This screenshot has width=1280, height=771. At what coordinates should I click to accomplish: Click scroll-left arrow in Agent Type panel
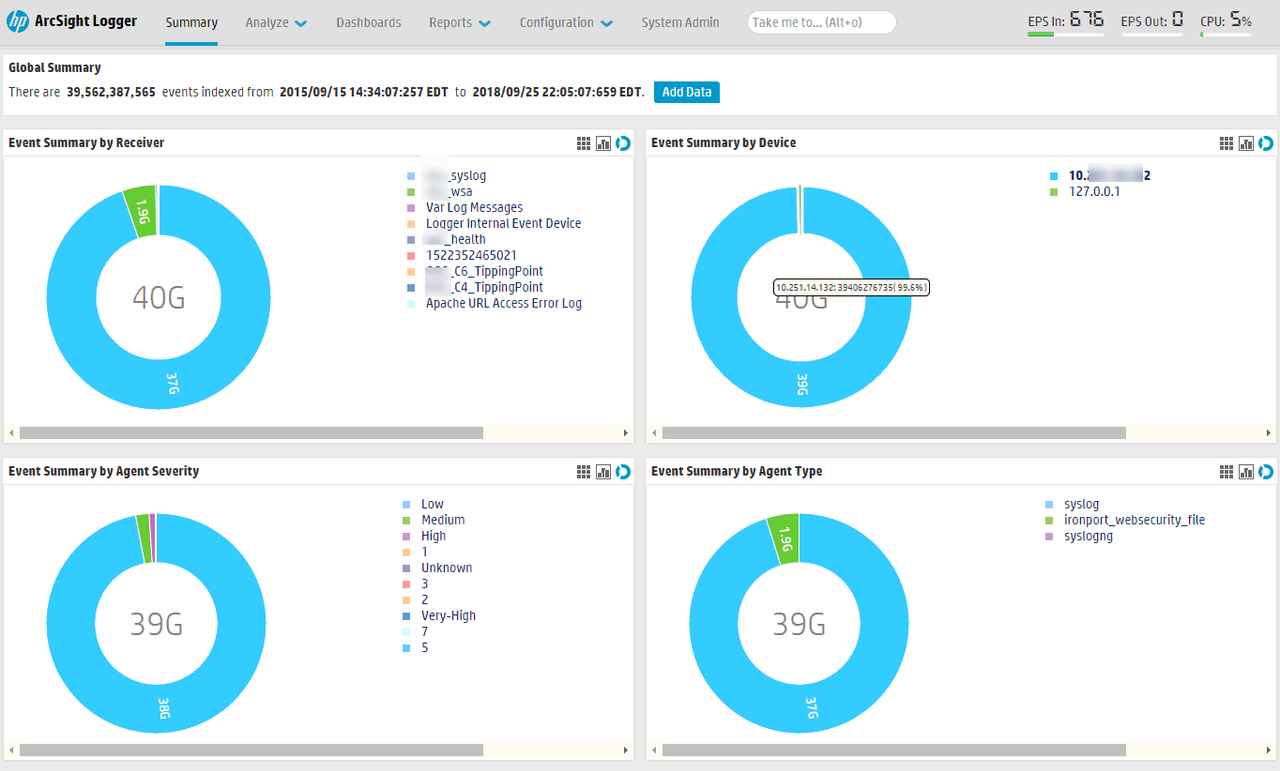click(x=655, y=750)
